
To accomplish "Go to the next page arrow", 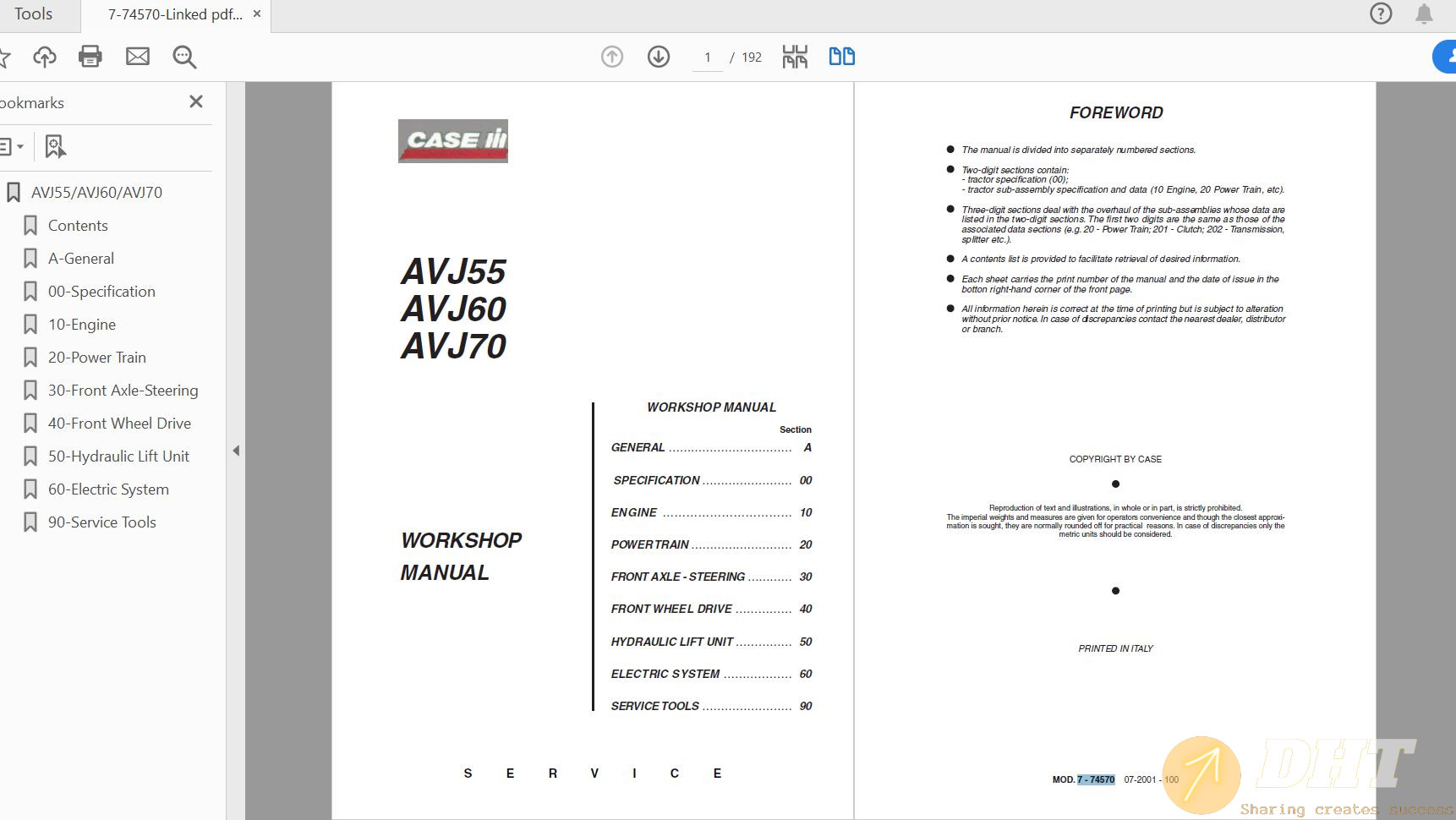I will 659,57.
